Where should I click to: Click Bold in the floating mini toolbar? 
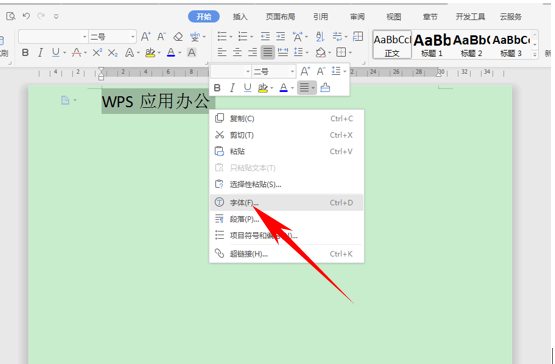coord(217,87)
